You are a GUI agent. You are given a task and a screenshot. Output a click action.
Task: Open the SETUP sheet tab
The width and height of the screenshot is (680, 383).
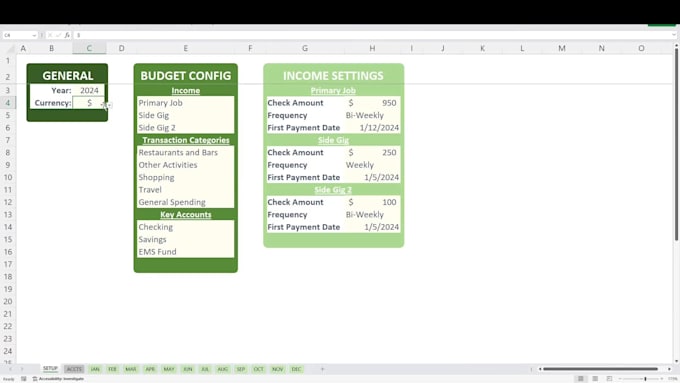tap(50, 369)
